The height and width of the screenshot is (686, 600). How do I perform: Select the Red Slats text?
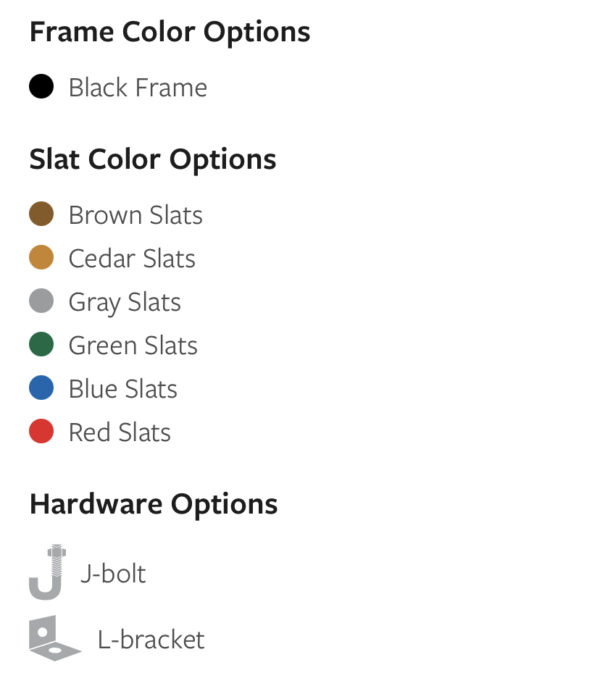[x=120, y=433]
